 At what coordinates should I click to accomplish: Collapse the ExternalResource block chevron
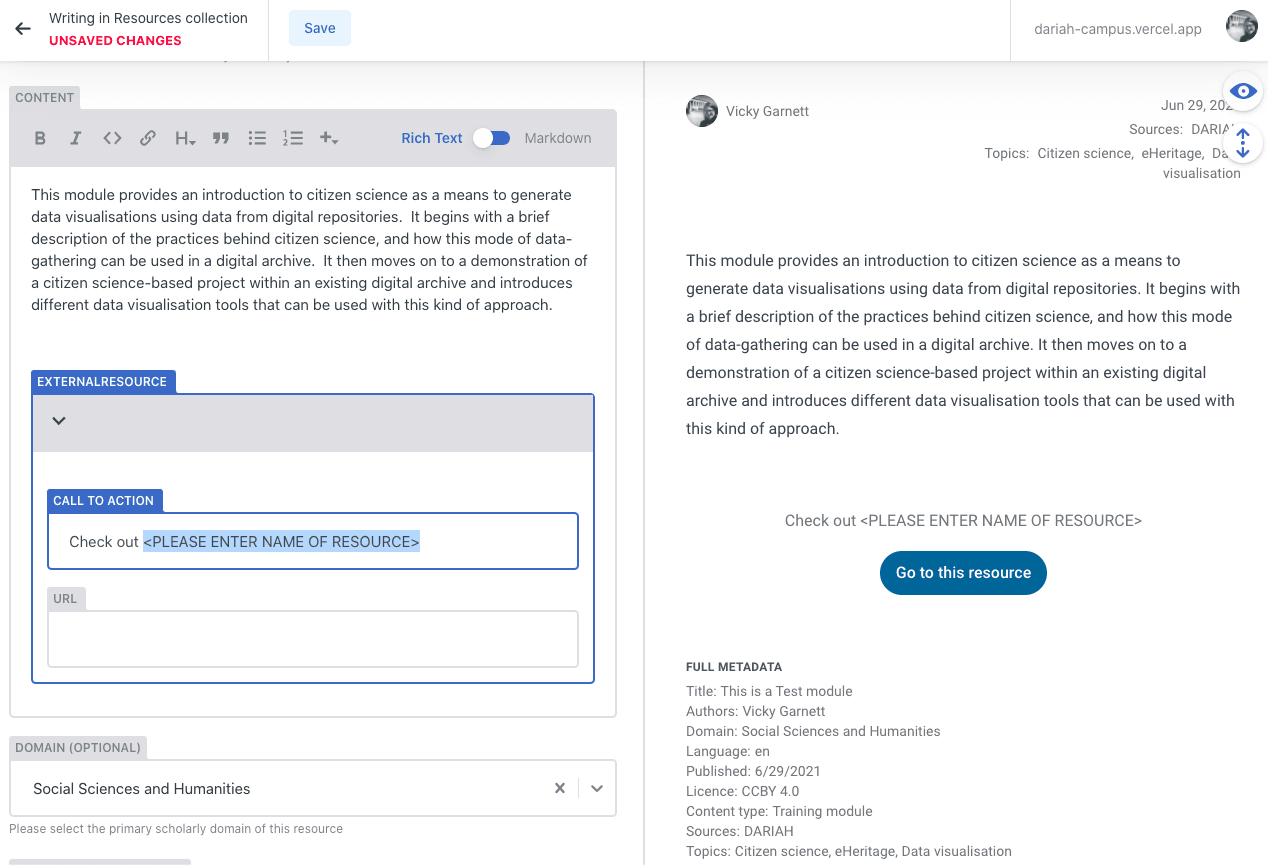pos(59,421)
